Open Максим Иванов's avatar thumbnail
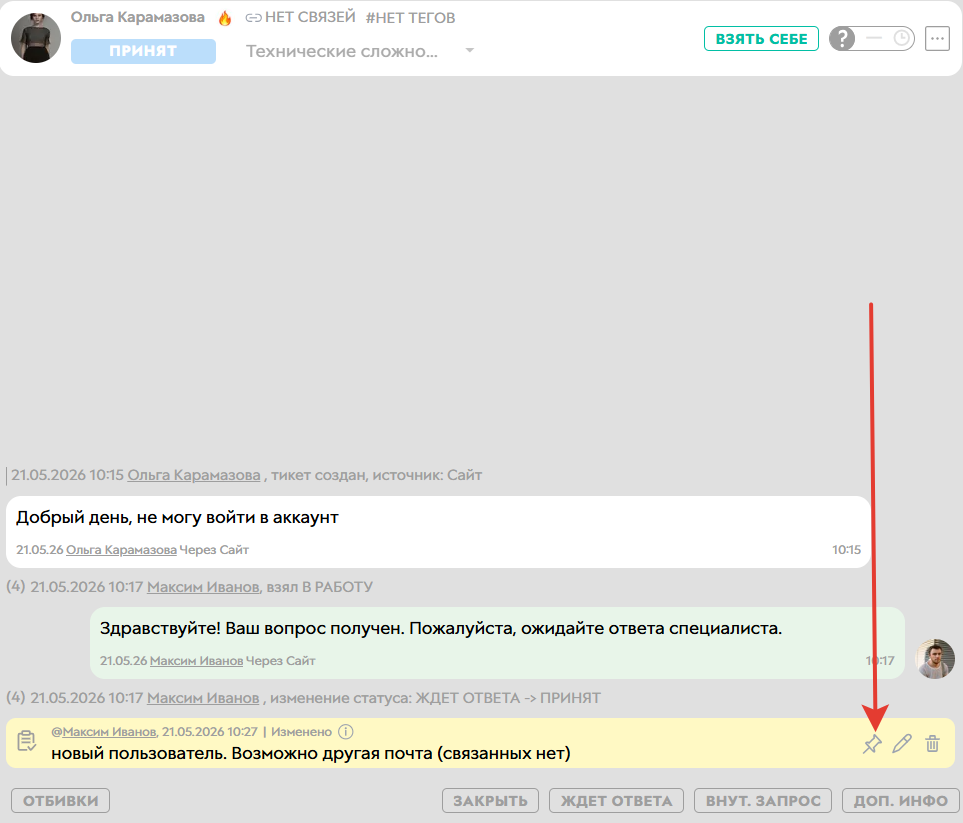Screen dimensions: 963x823 [x=935, y=659]
